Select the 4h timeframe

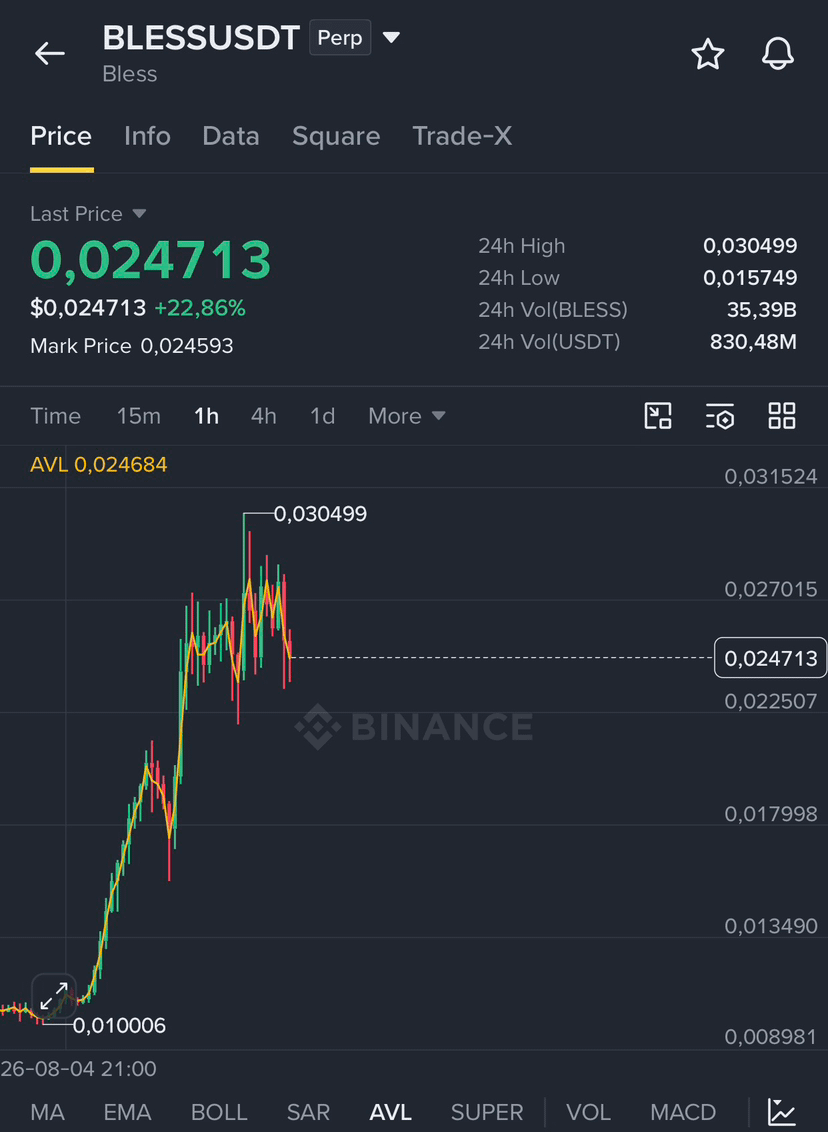(263, 416)
